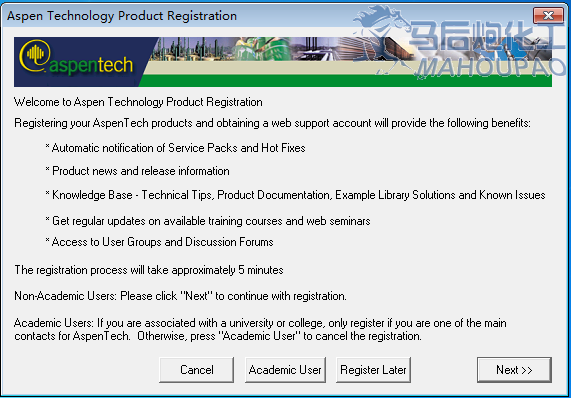Close the Product Registration dialog
571x398 pixels.
click(x=548, y=16)
